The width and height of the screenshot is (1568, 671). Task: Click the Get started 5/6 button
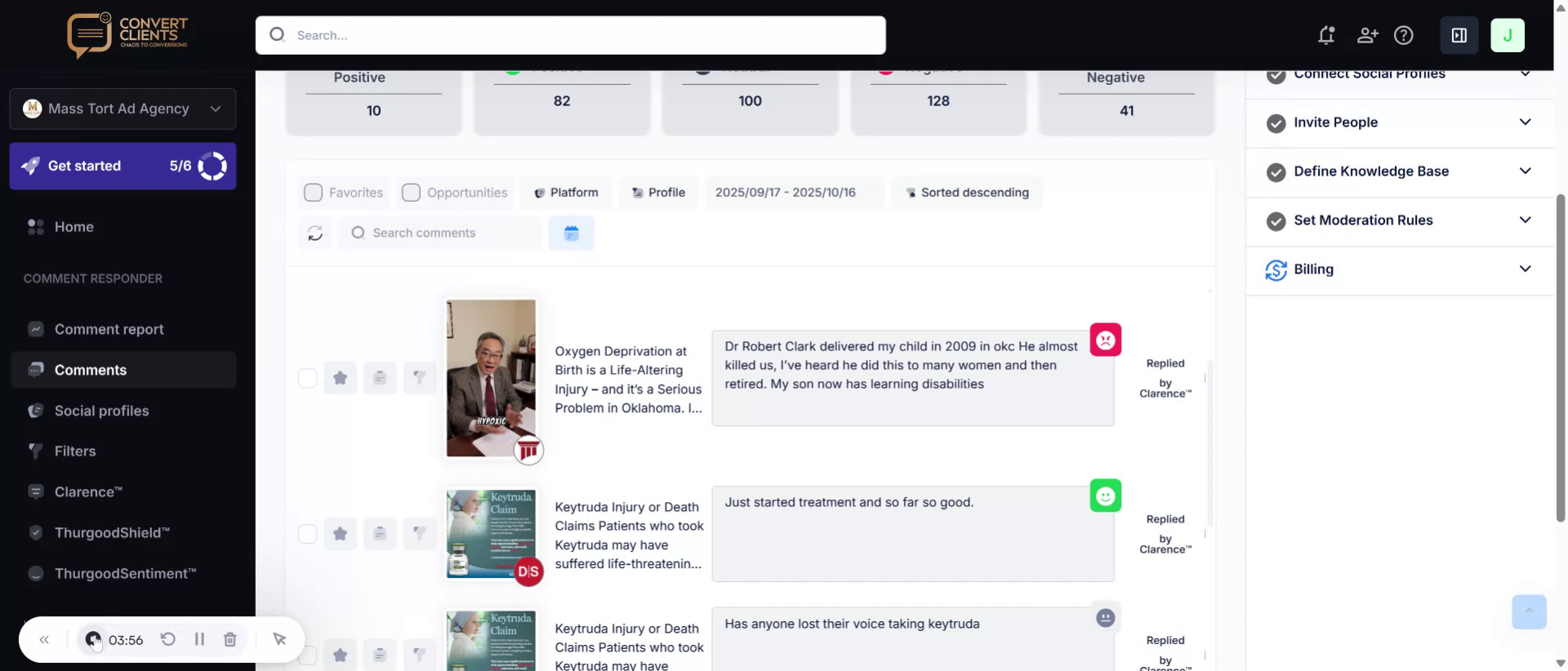click(x=122, y=166)
